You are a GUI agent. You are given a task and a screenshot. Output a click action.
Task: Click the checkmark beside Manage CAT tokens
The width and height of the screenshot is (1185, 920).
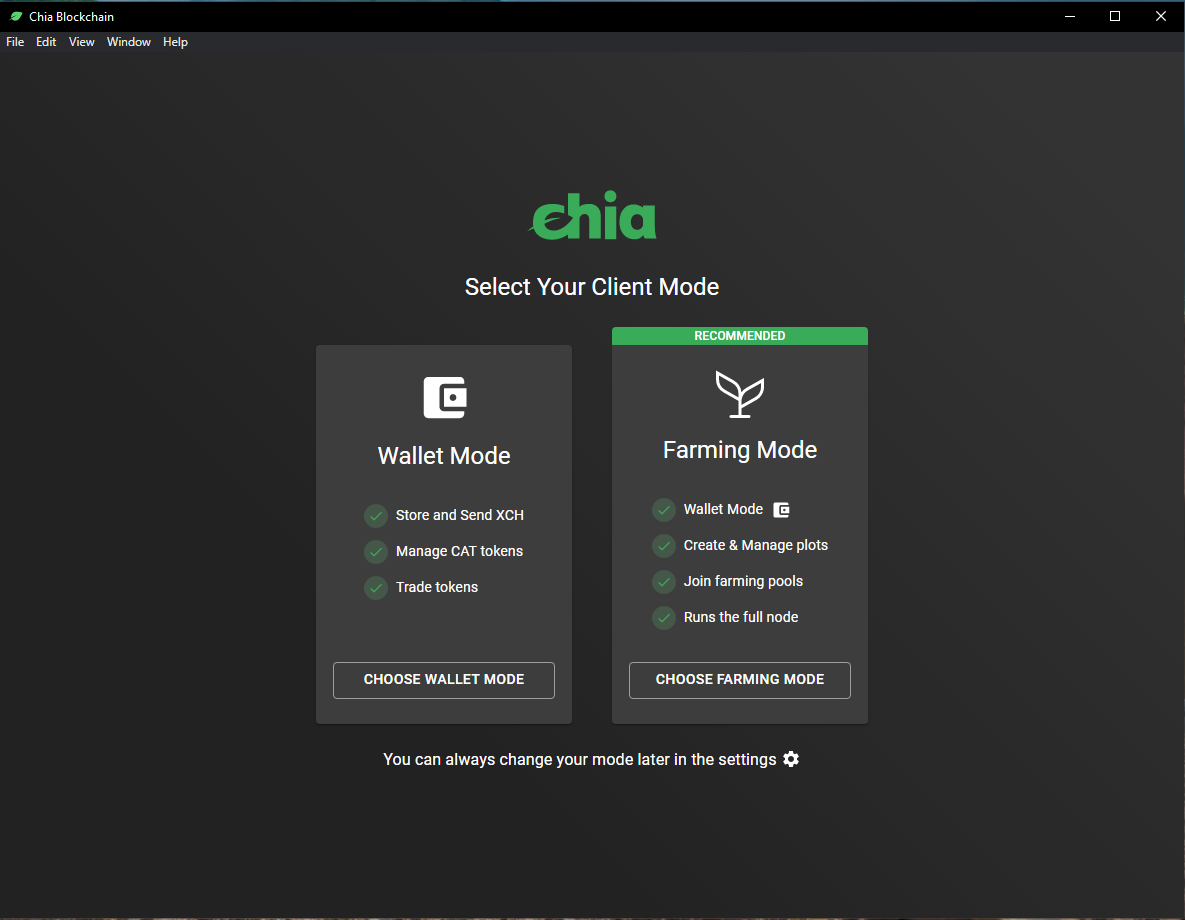376,551
